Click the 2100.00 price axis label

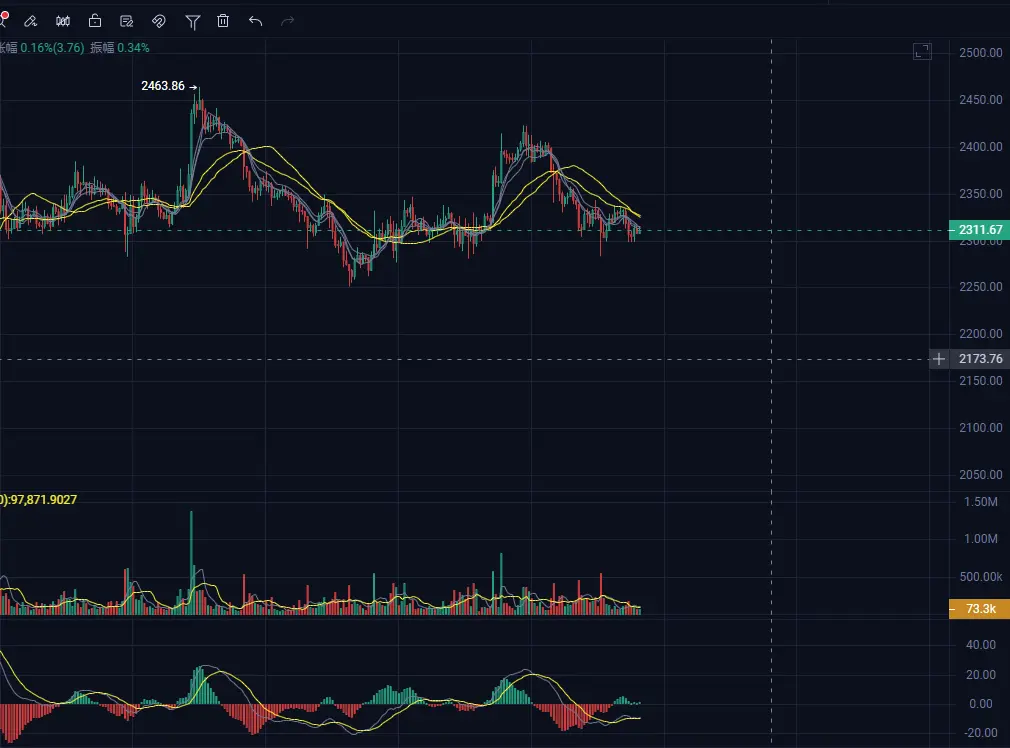[980, 428]
